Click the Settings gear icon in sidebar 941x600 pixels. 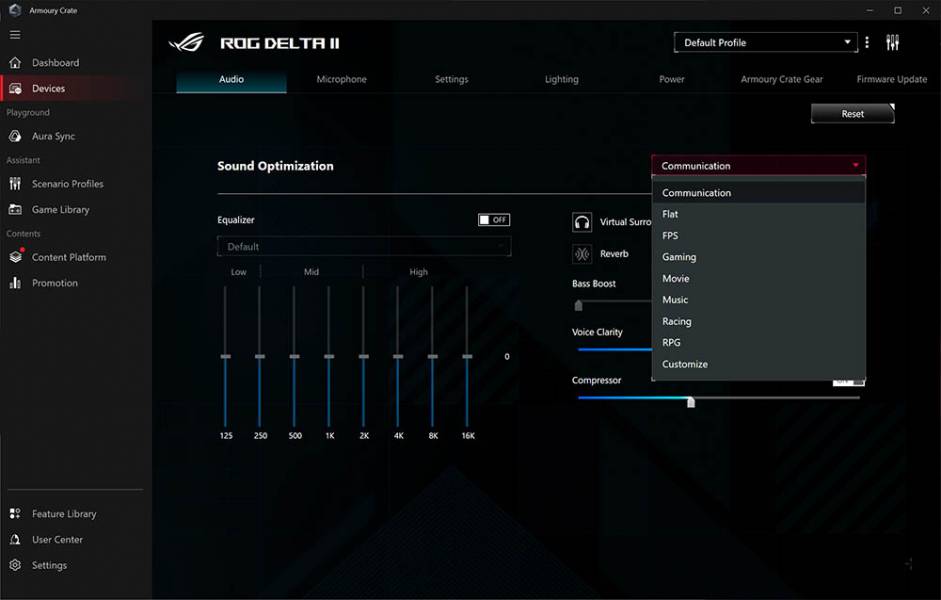pos(16,565)
